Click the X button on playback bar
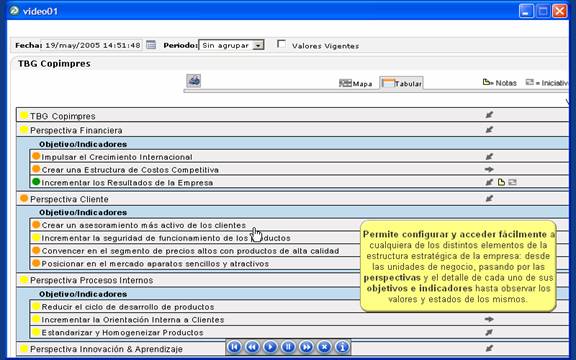Viewport: 576px width, 360px height. point(324,347)
